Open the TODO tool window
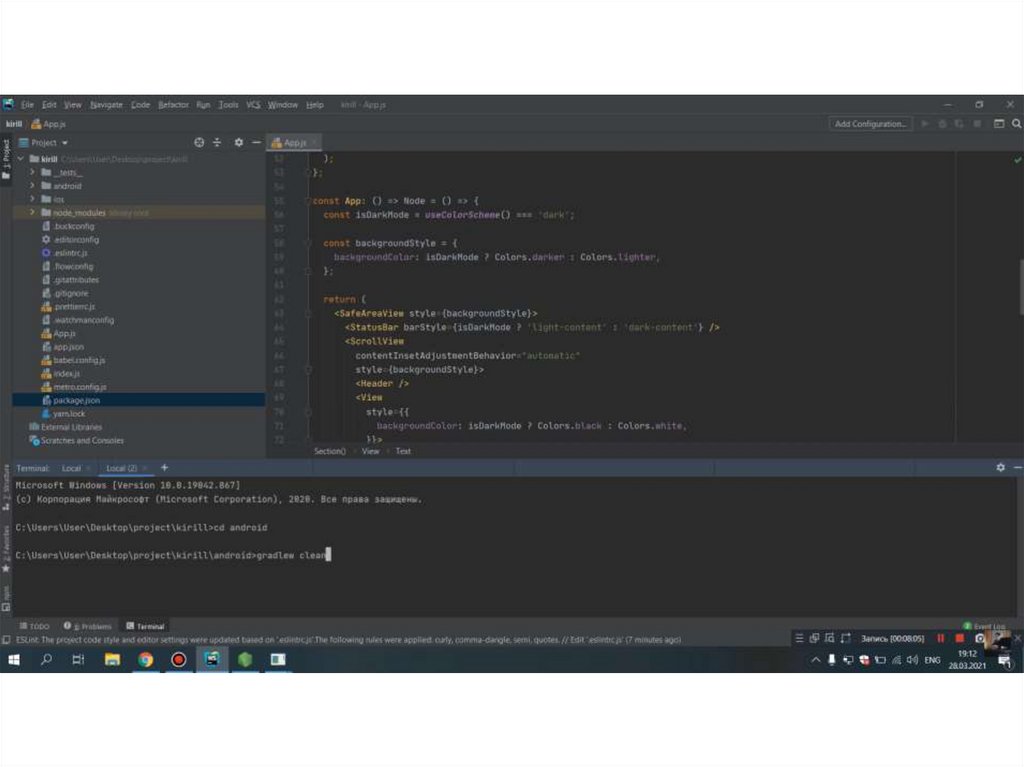Image resolution: width=1024 pixels, height=767 pixels. click(x=35, y=626)
